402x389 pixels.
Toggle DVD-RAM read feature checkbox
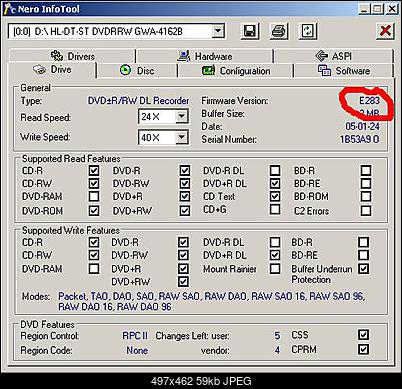94,196
